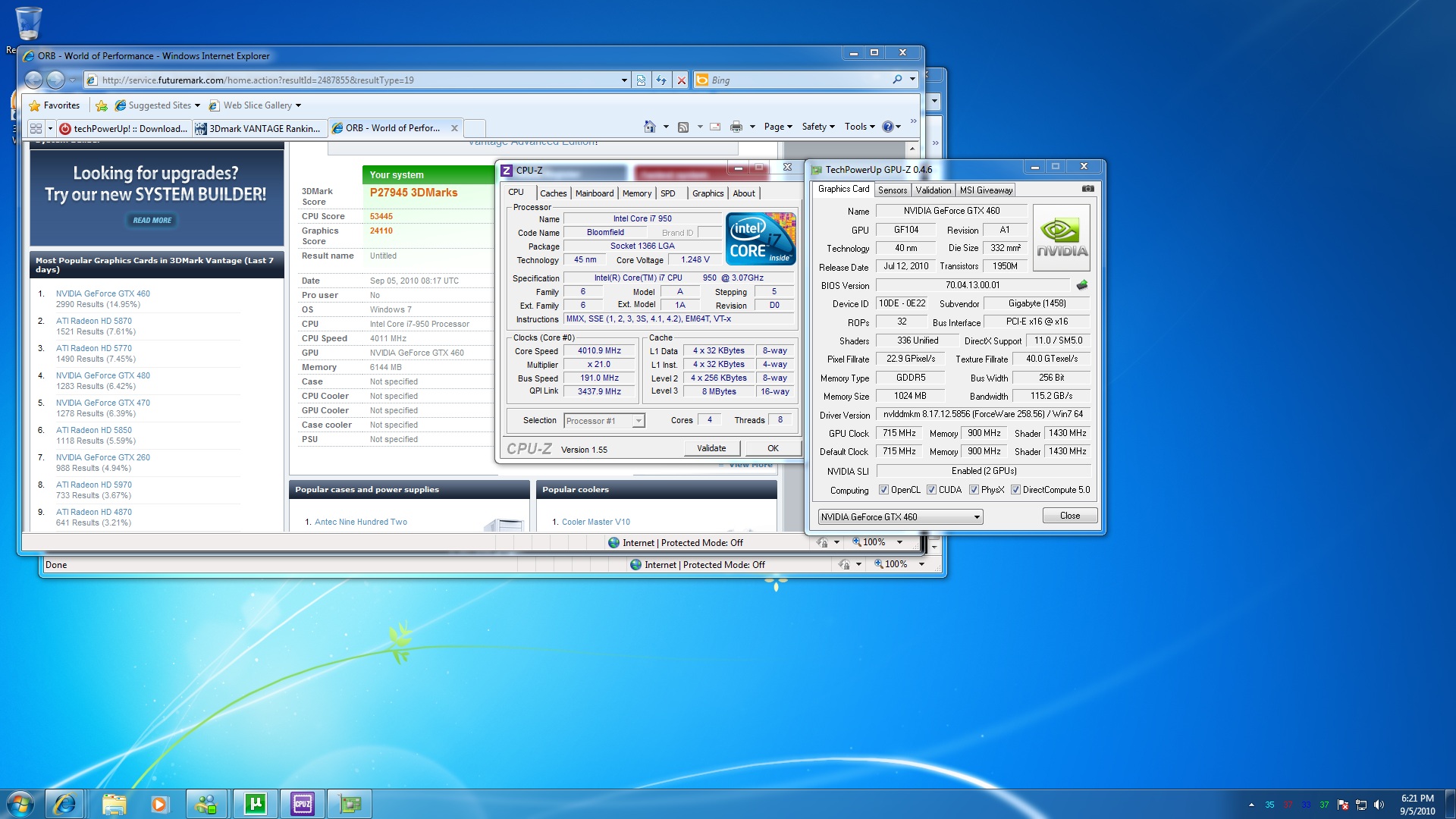
Task: Open the NVIDIA GeForce GTX 460 dropdown
Action: pyautogui.click(x=977, y=517)
